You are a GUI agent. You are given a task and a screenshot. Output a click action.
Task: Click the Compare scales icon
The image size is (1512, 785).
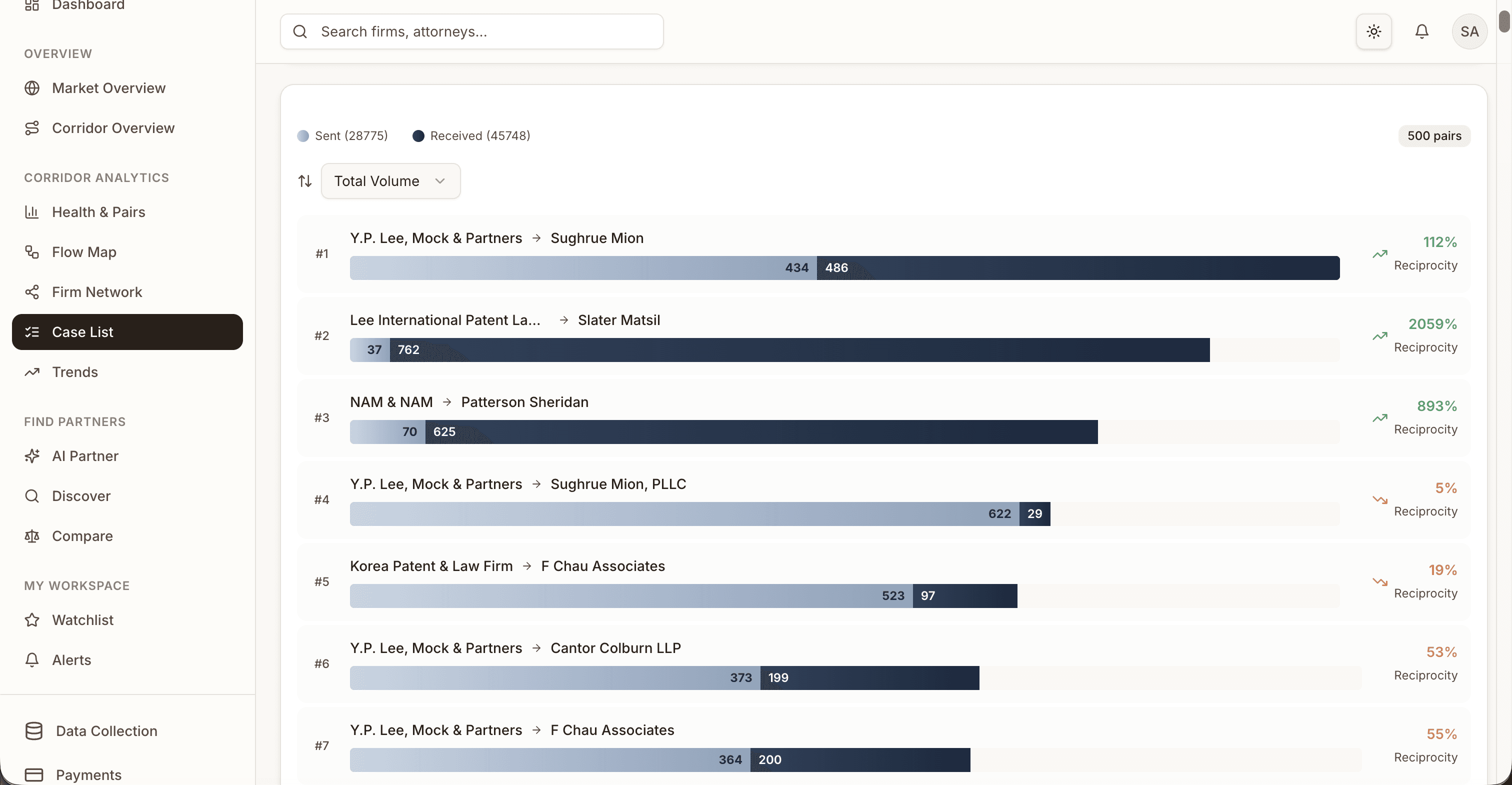pos(32,535)
